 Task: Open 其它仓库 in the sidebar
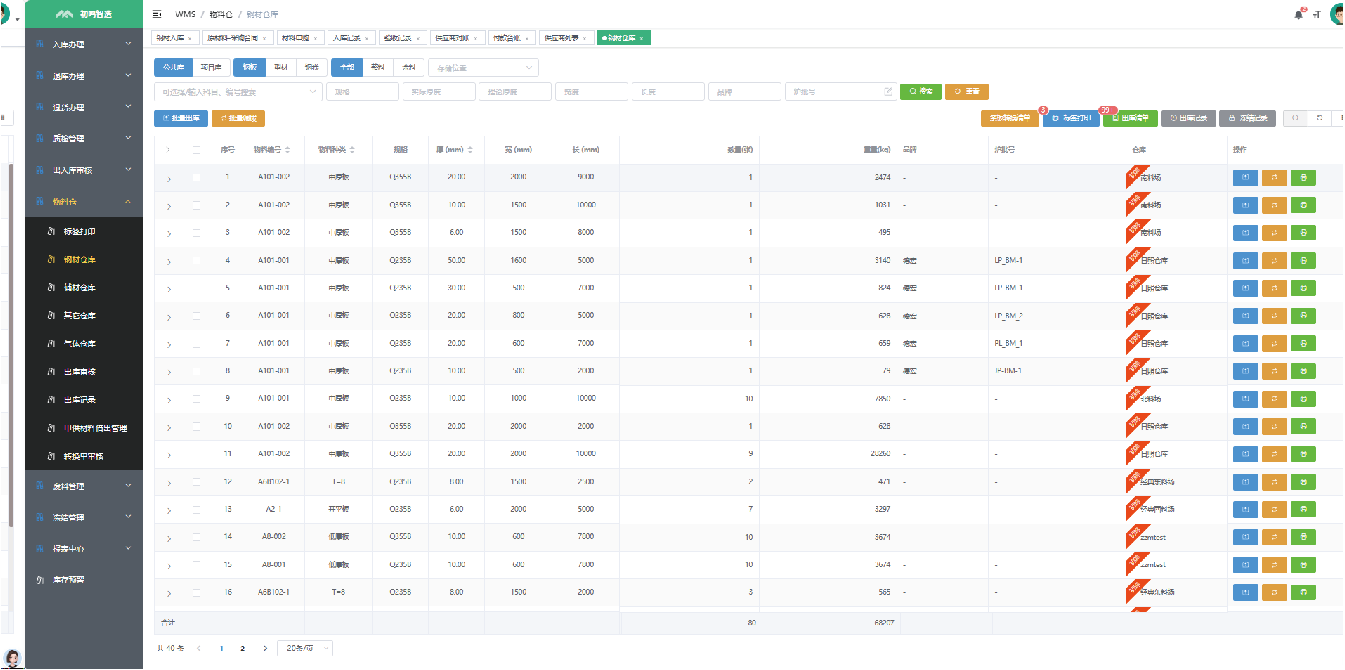84,316
